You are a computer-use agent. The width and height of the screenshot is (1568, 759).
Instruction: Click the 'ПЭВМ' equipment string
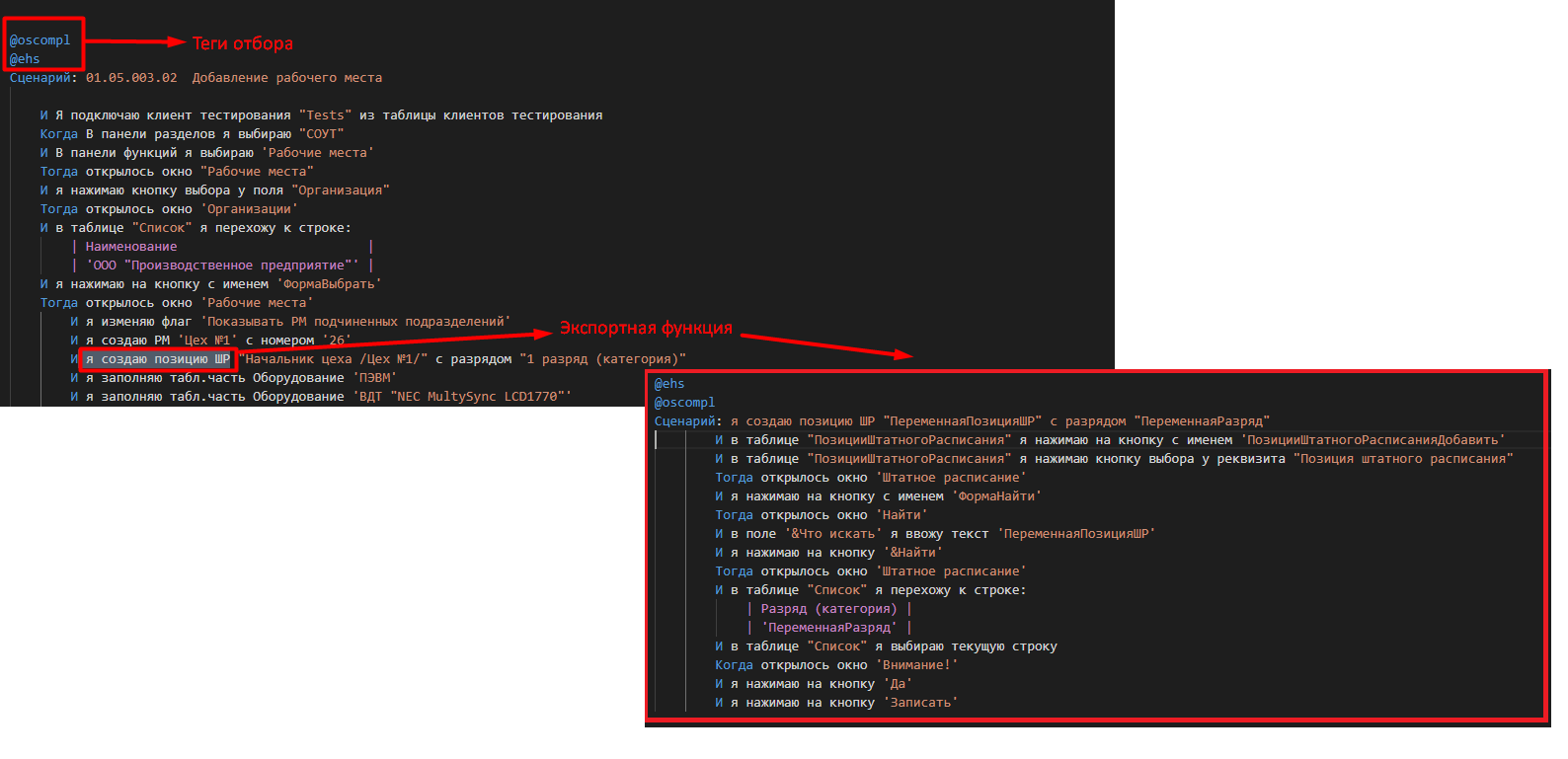click(374, 378)
